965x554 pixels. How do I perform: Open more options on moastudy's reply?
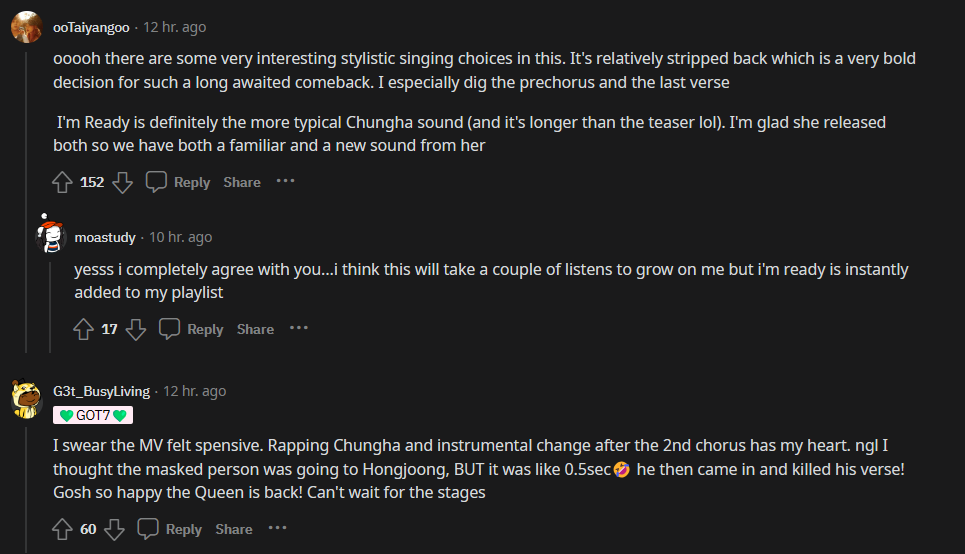(x=299, y=329)
